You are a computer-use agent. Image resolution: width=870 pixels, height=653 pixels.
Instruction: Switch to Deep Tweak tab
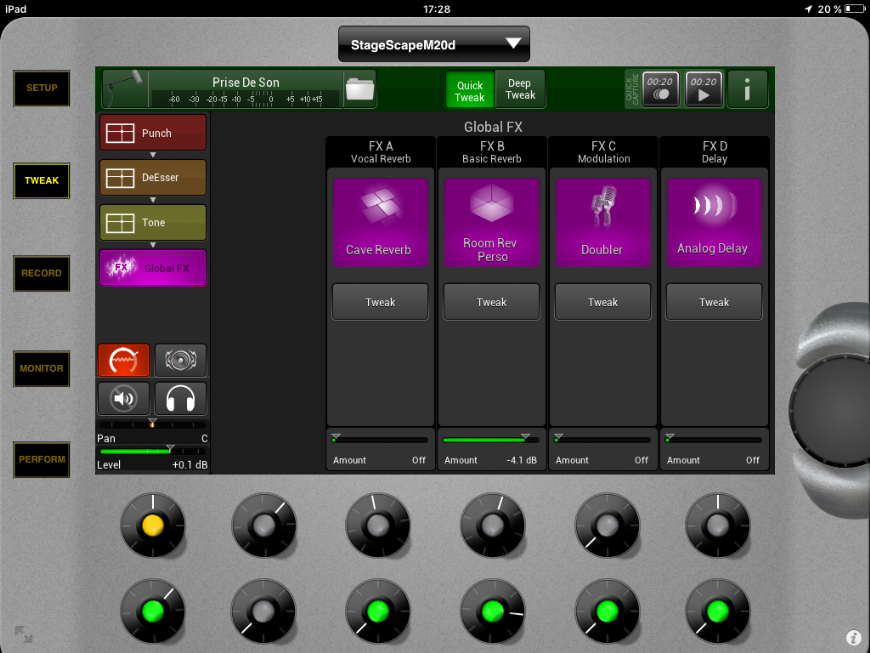tap(520, 89)
